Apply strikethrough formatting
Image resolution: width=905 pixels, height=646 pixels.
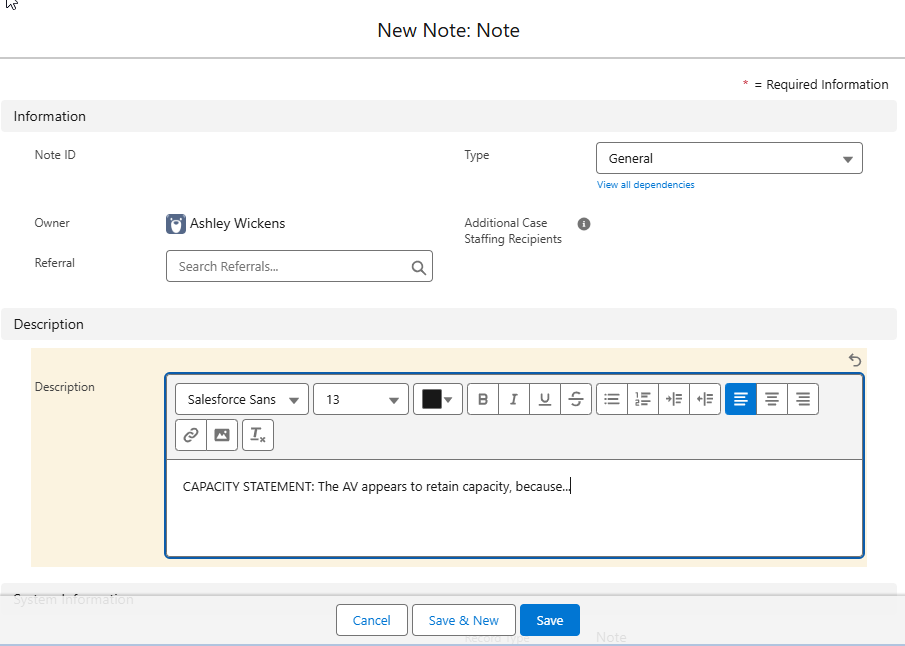575,399
